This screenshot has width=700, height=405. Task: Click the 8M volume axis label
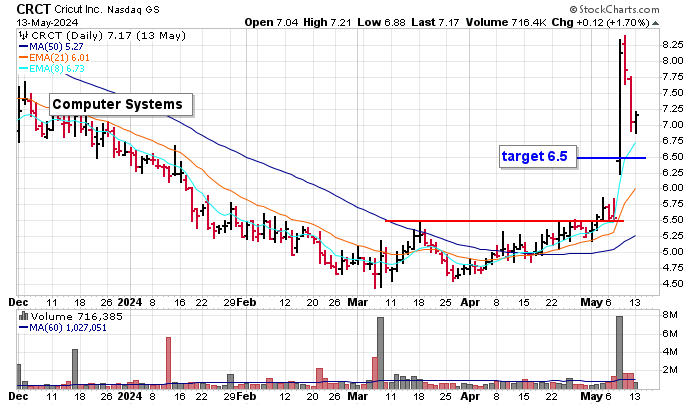pyautogui.click(x=670, y=315)
